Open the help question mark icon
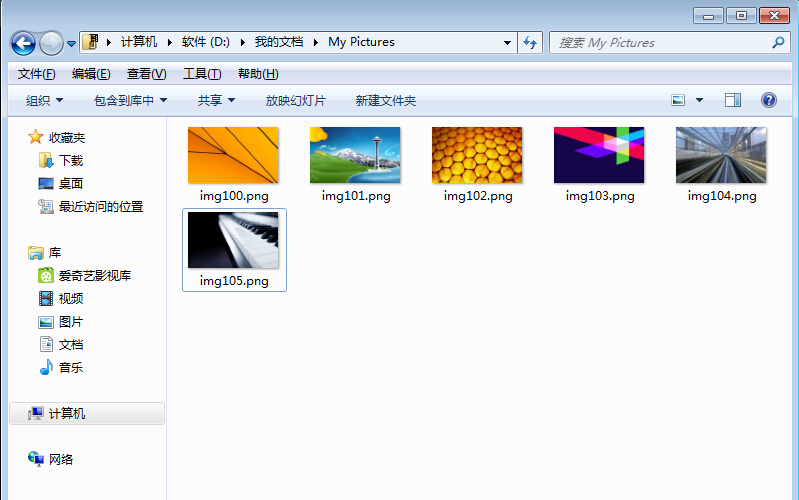This screenshot has width=799, height=500. [768, 100]
